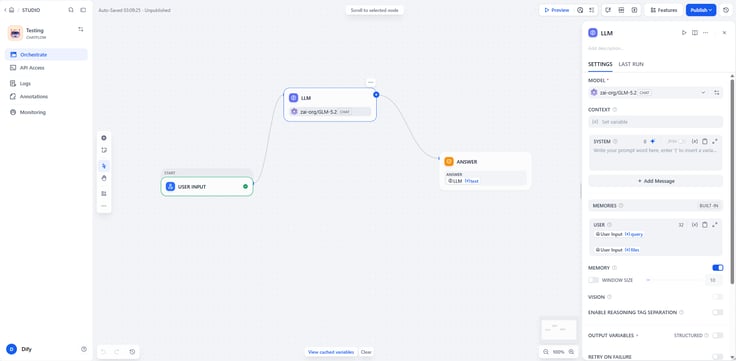The height and width of the screenshot is (361, 736).
Task: Redo the canvas change
Action: (x=117, y=352)
